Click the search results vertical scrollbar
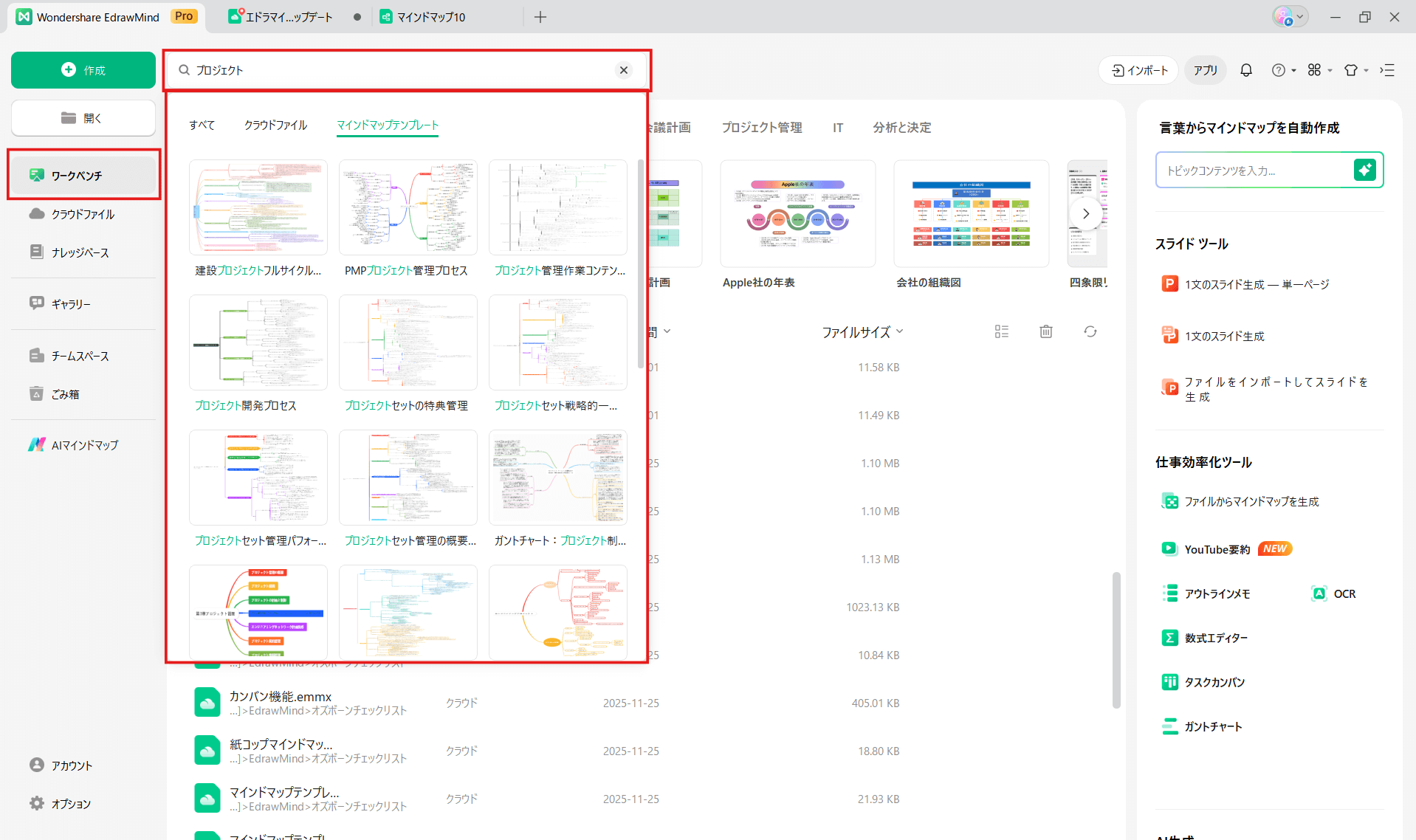1416x840 pixels. tap(640, 266)
